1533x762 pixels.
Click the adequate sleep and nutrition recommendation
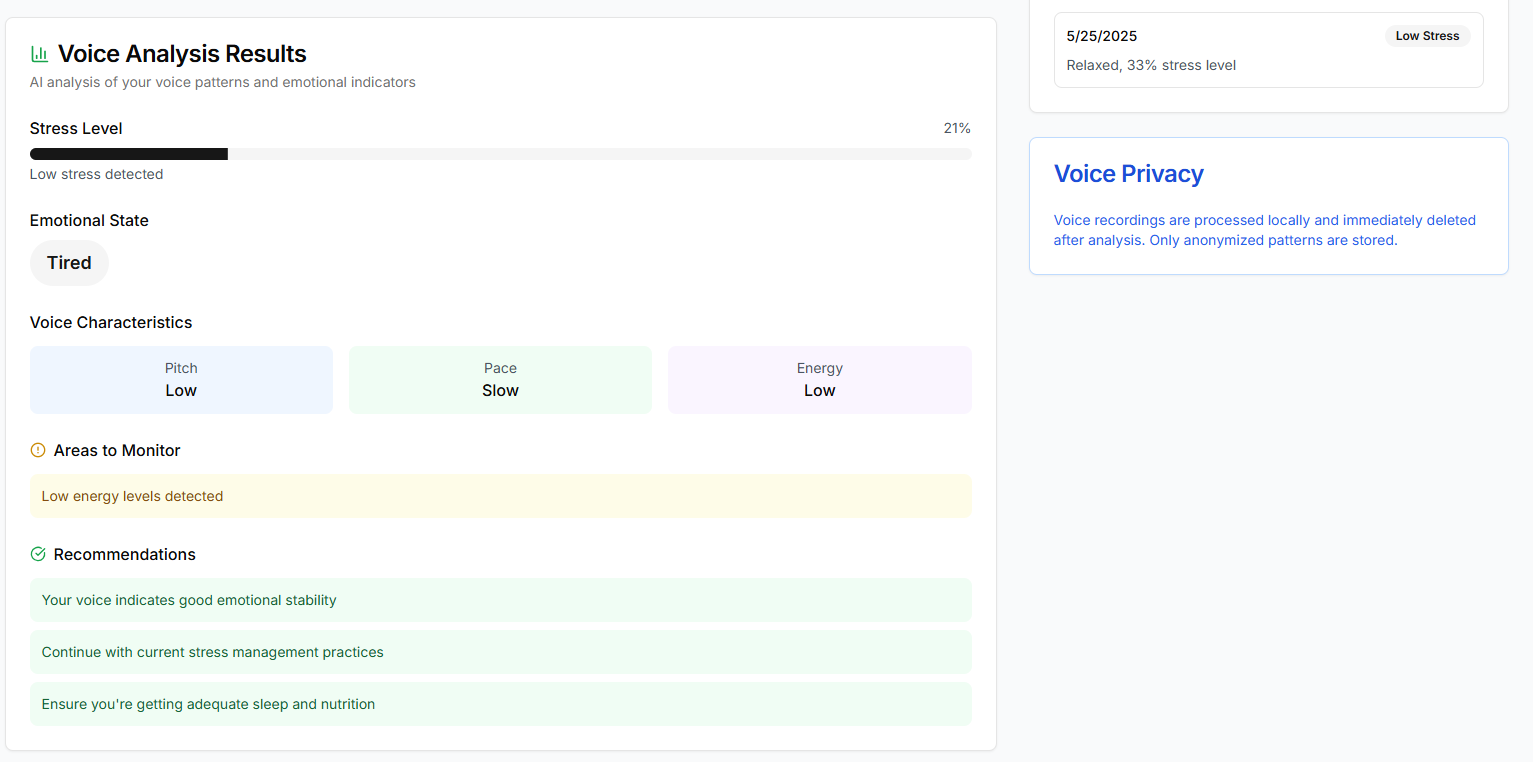coord(500,704)
